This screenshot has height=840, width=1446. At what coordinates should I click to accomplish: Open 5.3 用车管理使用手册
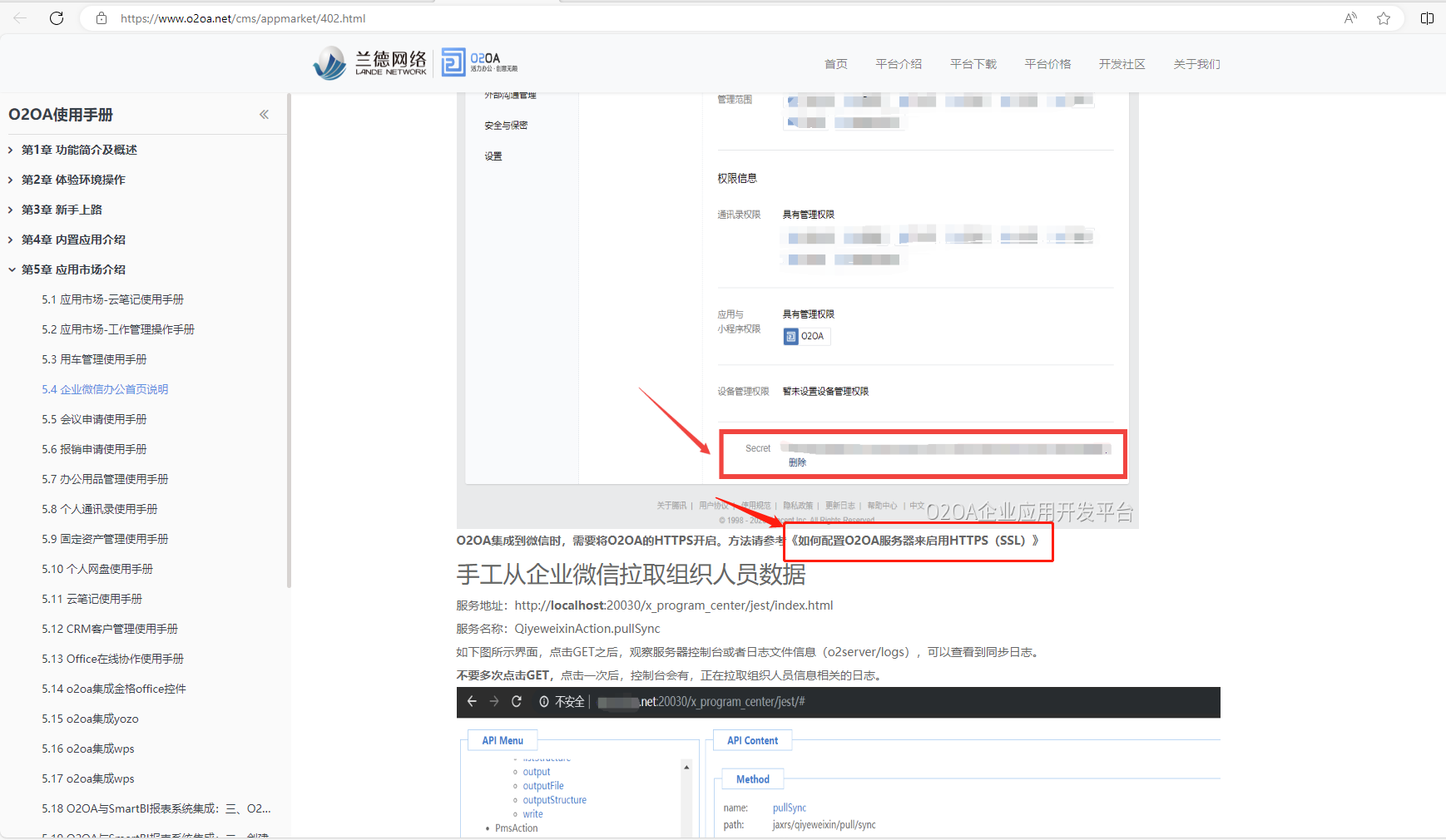[94, 359]
